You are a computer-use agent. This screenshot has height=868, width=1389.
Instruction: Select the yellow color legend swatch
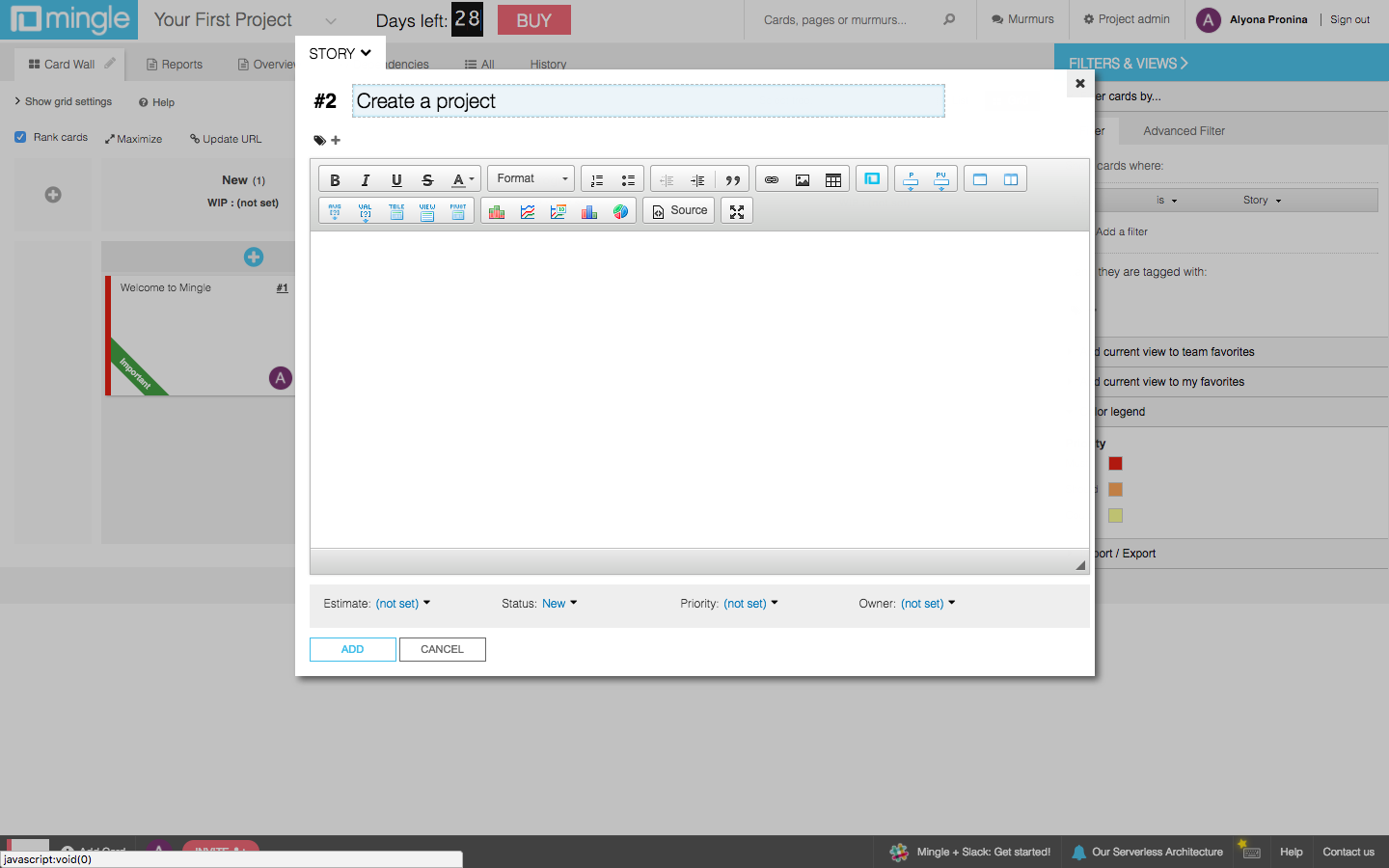point(1115,516)
